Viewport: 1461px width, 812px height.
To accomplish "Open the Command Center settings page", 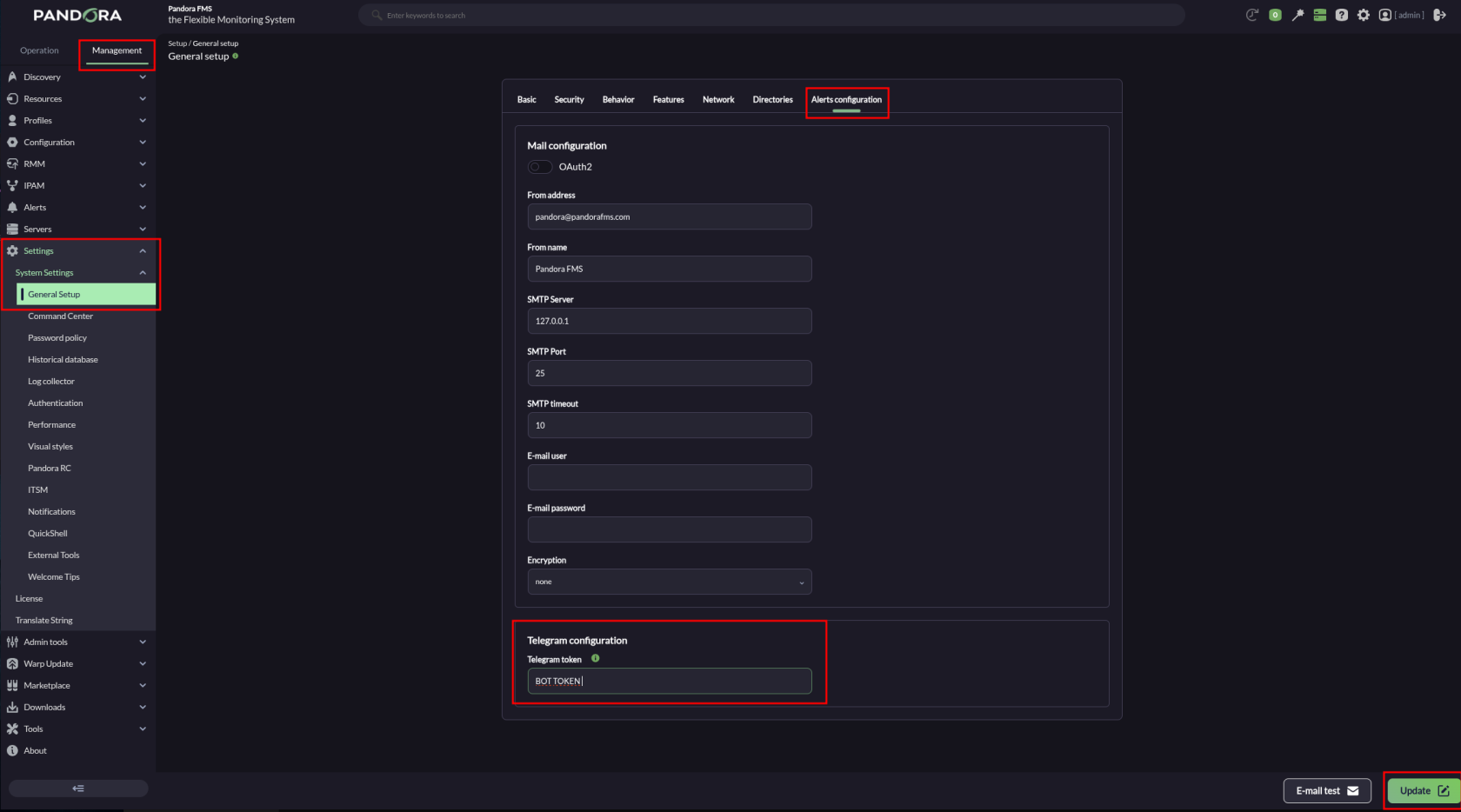I will click(x=60, y=316).
